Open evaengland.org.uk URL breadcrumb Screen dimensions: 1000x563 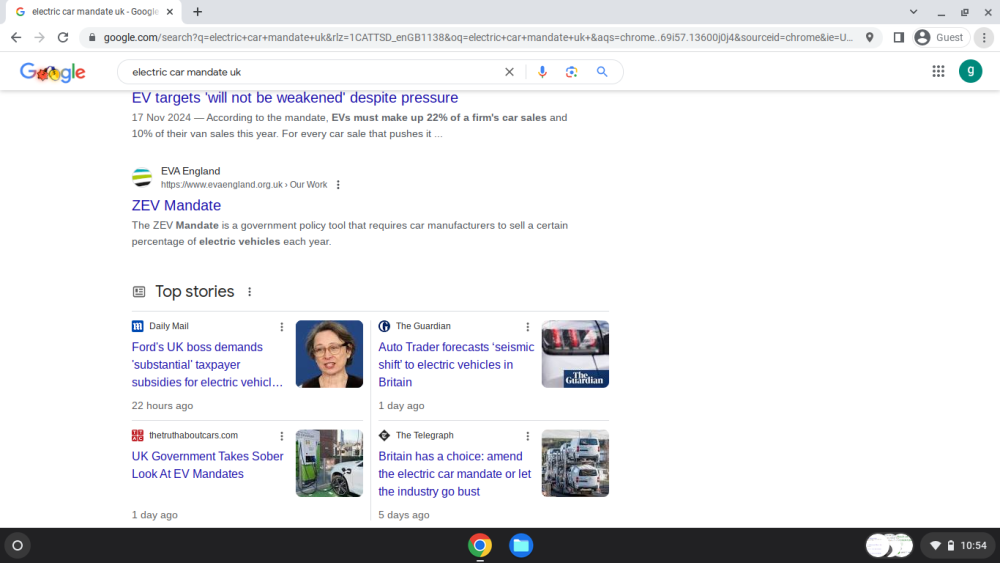pyautogui.click(x=244, y=185)
